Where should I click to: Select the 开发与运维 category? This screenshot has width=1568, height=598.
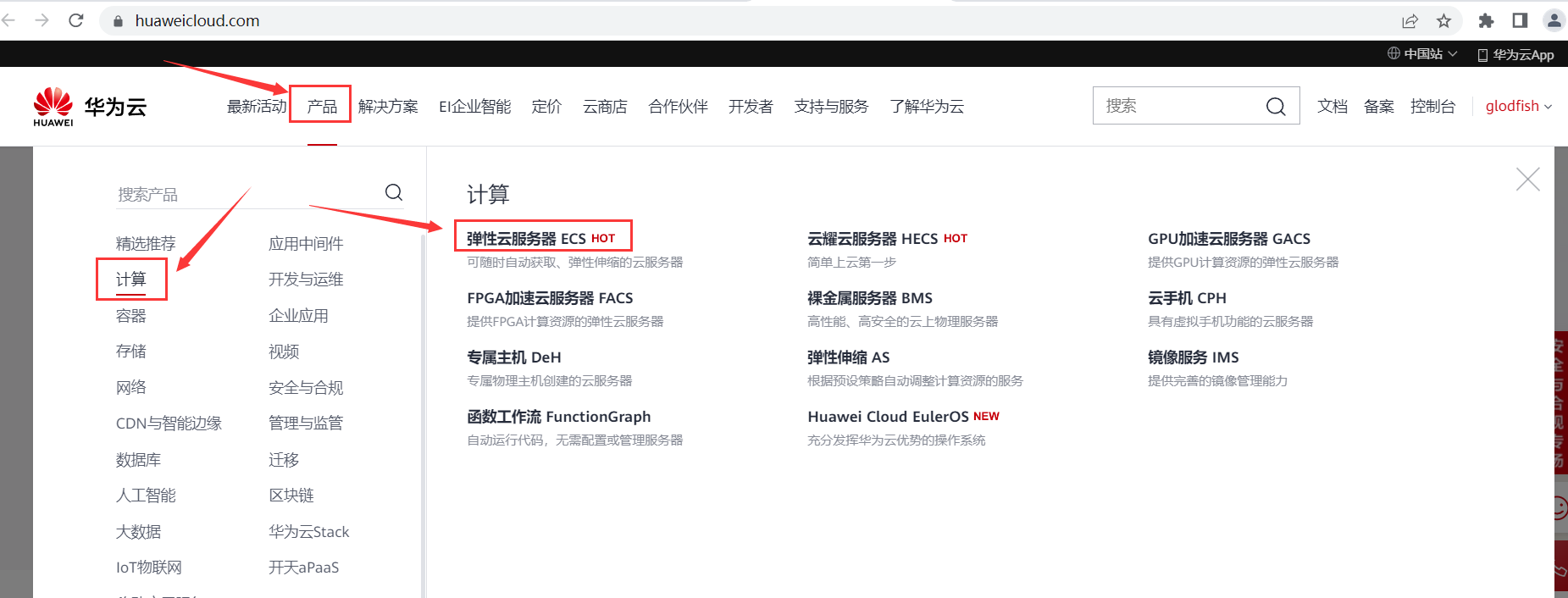pyautogui.click(x=306, y=280)
